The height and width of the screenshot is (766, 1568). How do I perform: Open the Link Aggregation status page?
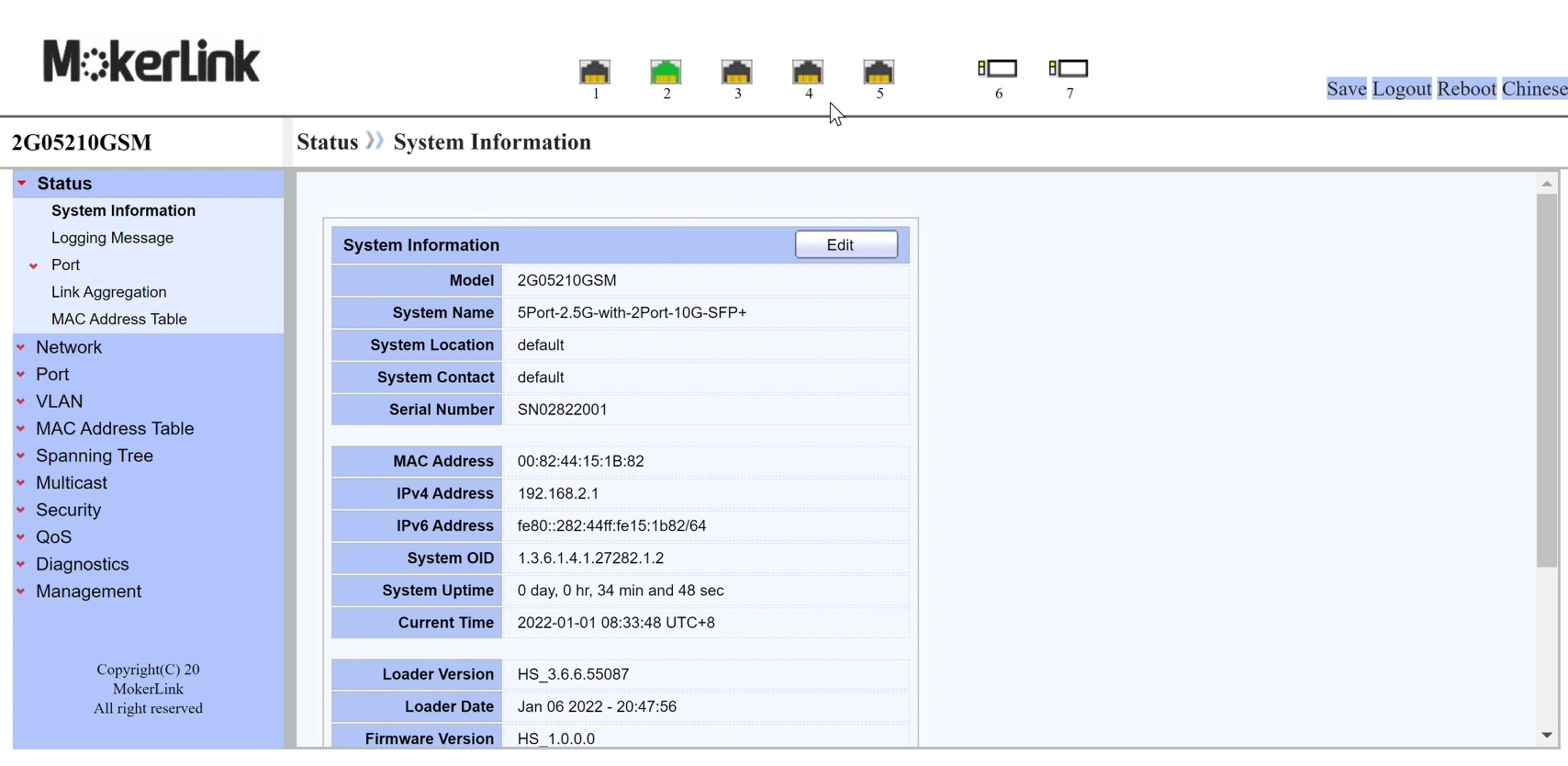[x=108, y=292]
